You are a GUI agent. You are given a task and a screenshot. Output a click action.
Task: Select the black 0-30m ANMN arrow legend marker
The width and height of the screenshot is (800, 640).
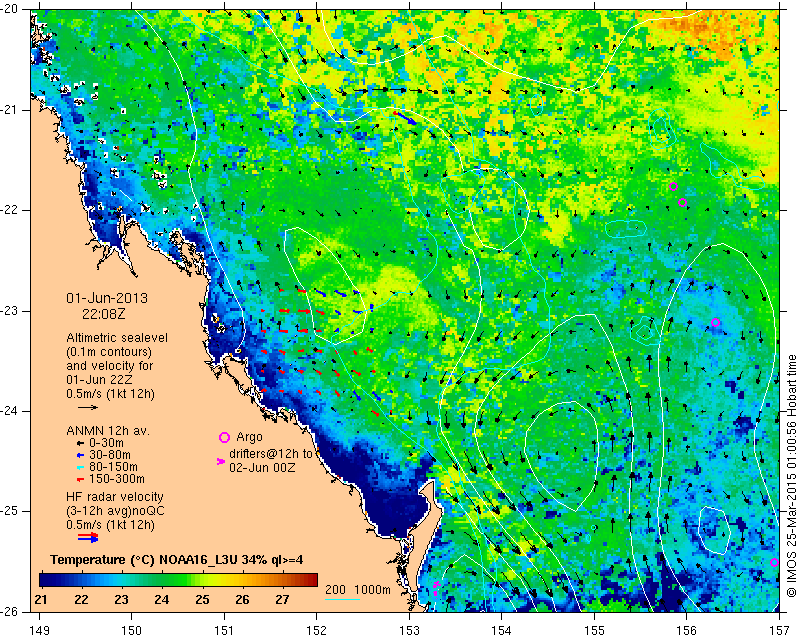[x=80, y=444]
